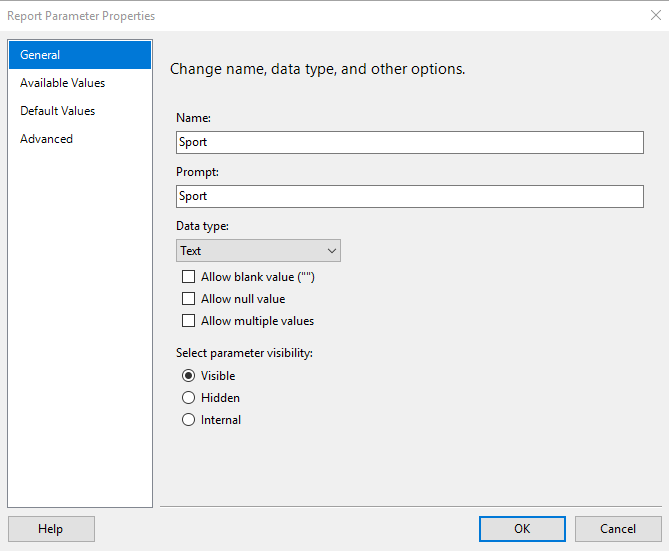Enable the Allow blank value checkbox
This screenshot has height=551, width=669.
(x=188, y=277)
